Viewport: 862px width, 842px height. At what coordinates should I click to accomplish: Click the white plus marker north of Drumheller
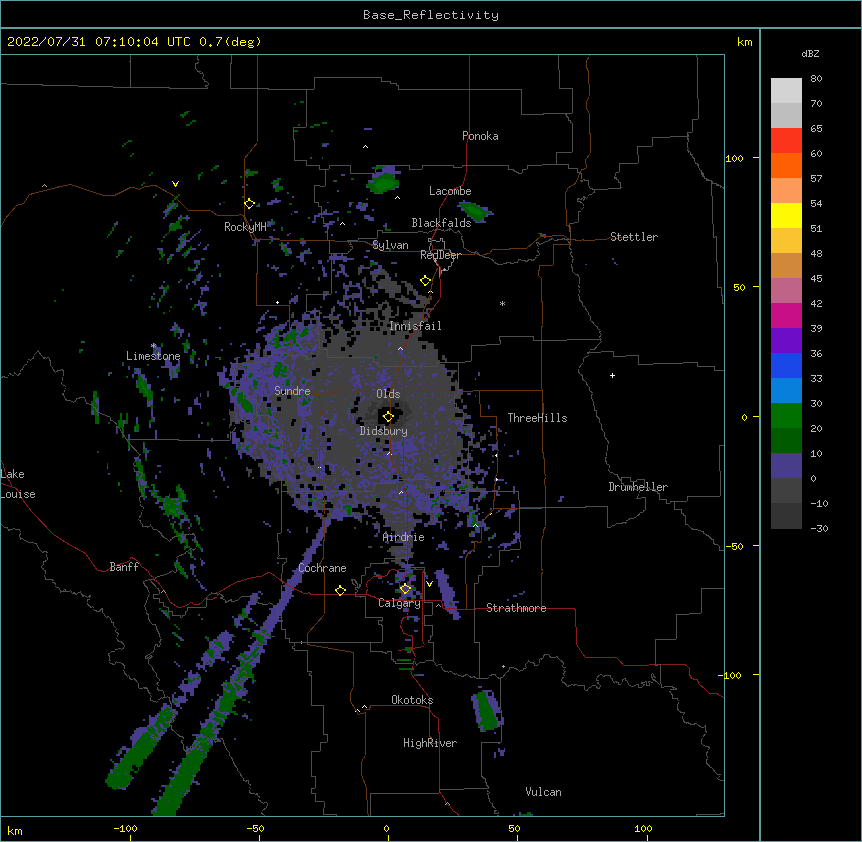tap(612, 375)
